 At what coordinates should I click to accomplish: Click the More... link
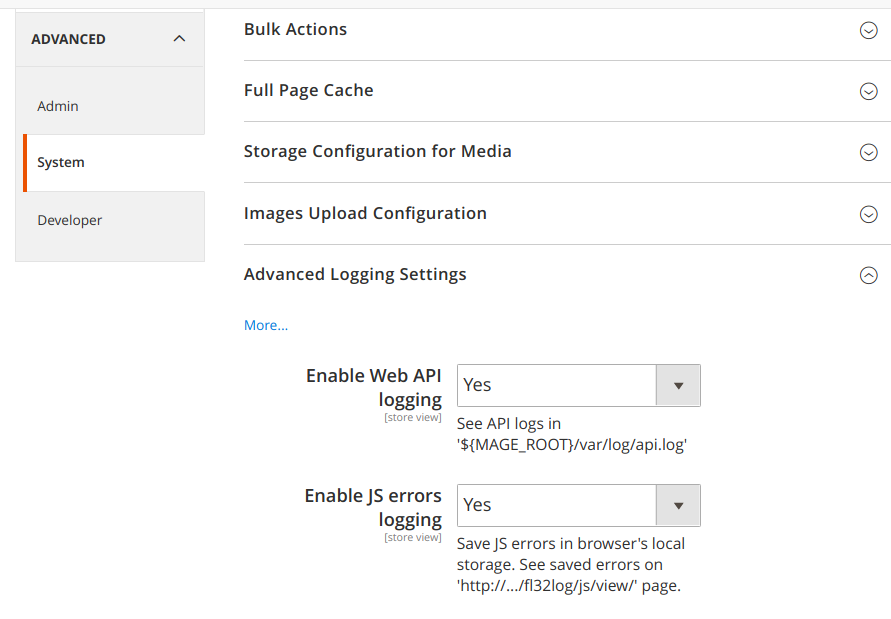click(x=266, y=325)
